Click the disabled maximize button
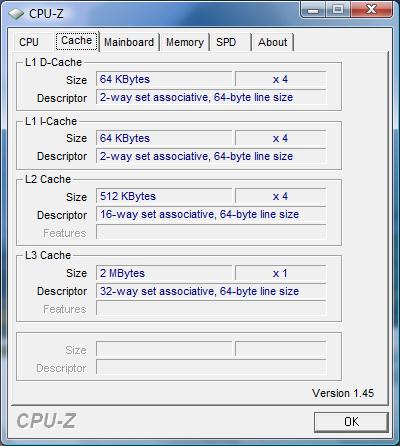This screenshot has height=446, width=400. point(338,9)
